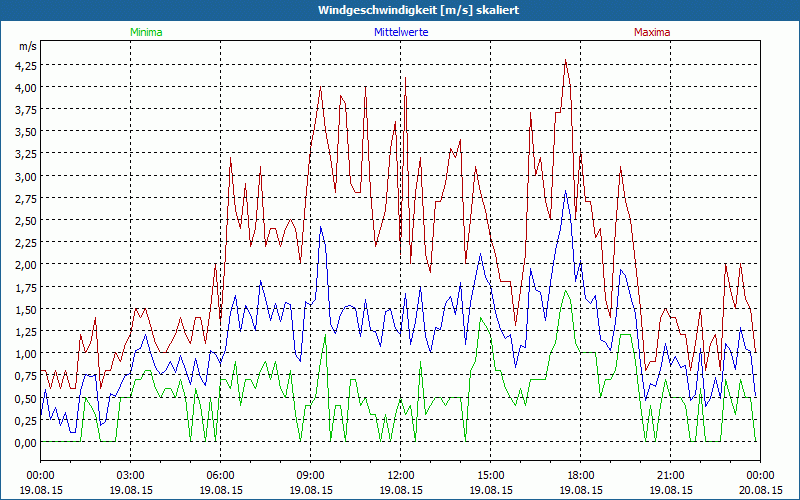
Task: Click the 1,25 y-axis value
Action: tap(26, 332)
